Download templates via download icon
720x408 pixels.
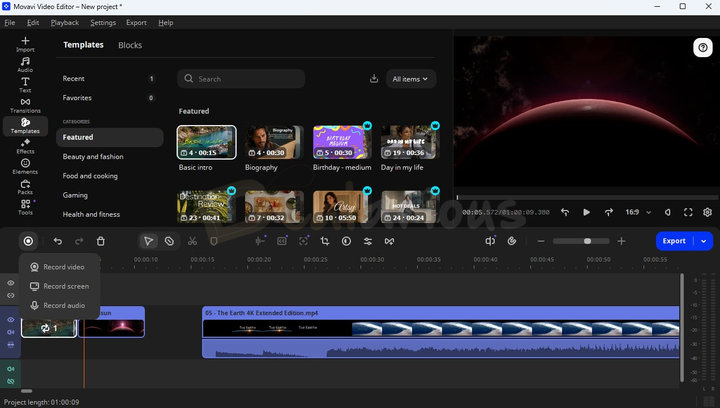[374, 78]
